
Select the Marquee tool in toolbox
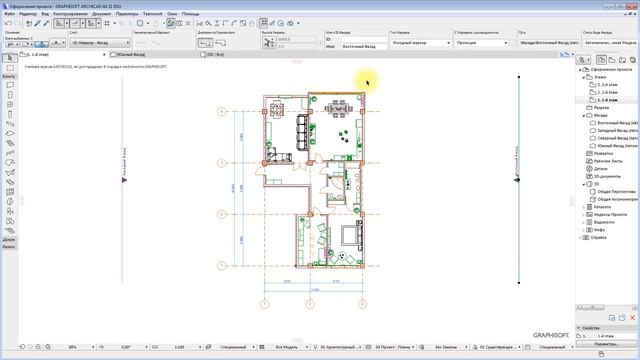click(x=10, y=68)
